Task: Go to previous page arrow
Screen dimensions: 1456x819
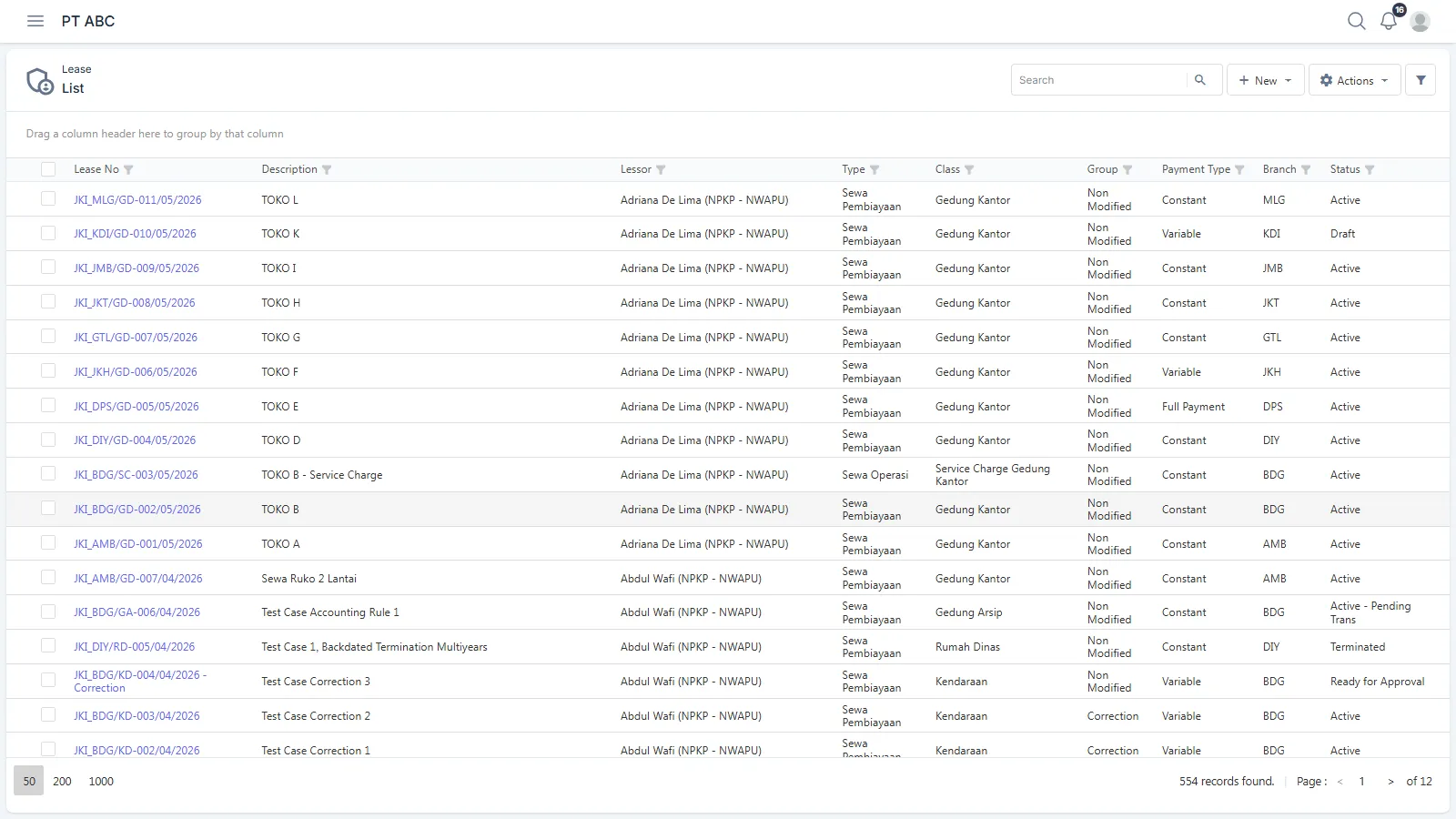Action: 1340,782
